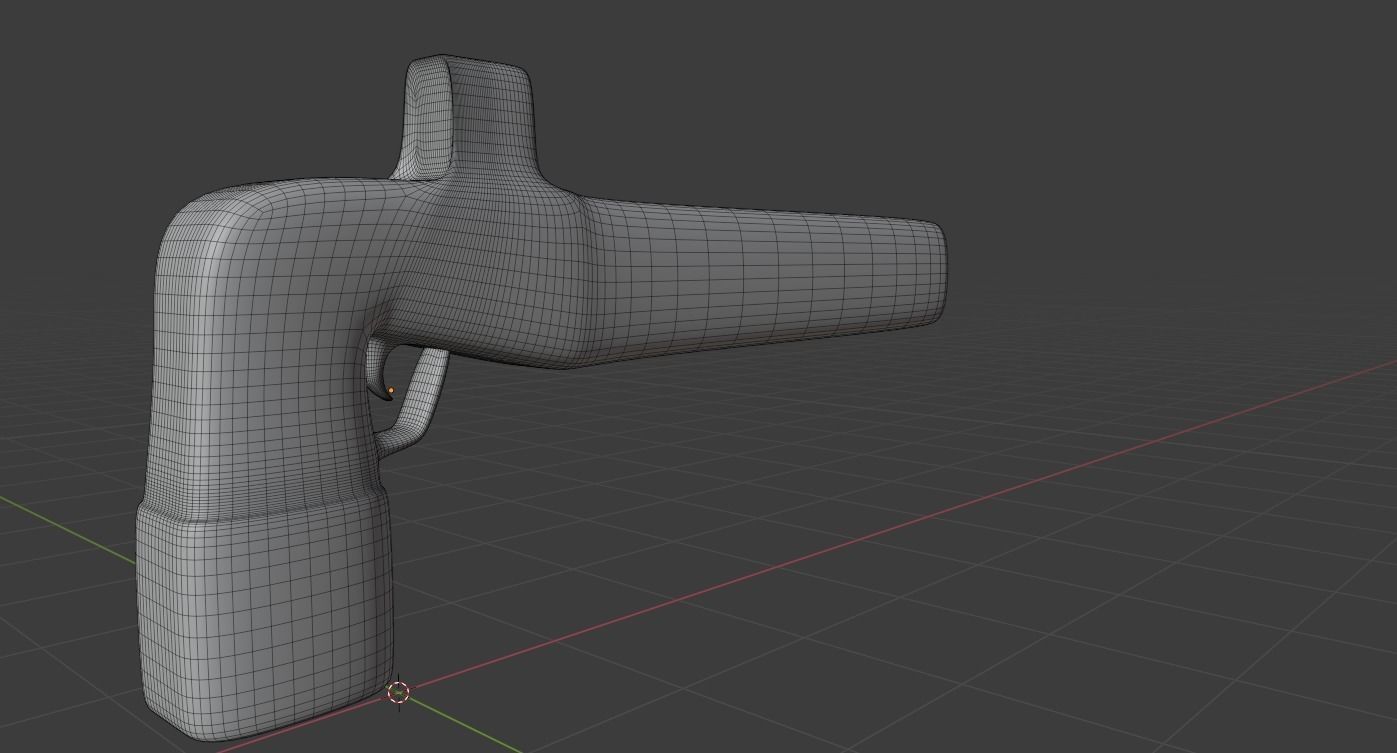Image resolution: width=1397 pixels, height=753 pixels.
Task: Click the orange origin dot near the trigger
Action: [x=391, y=391]
